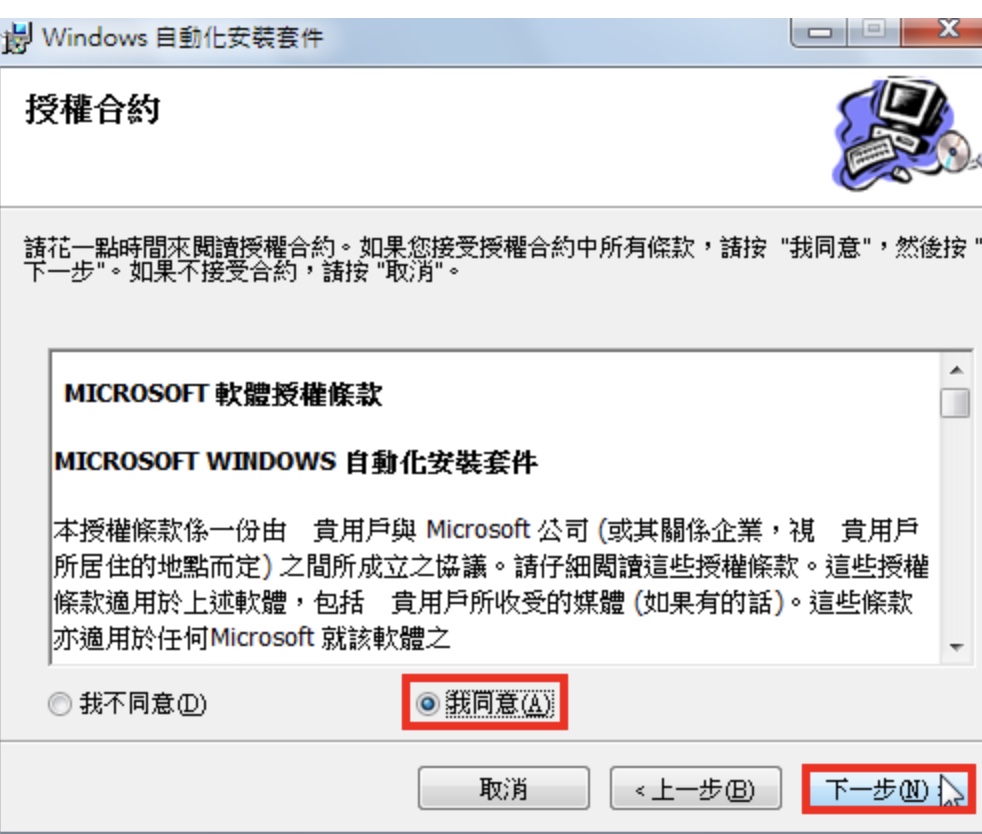Click the window title bar text
This screenshot has width=982, height=834.
[182, 38]
